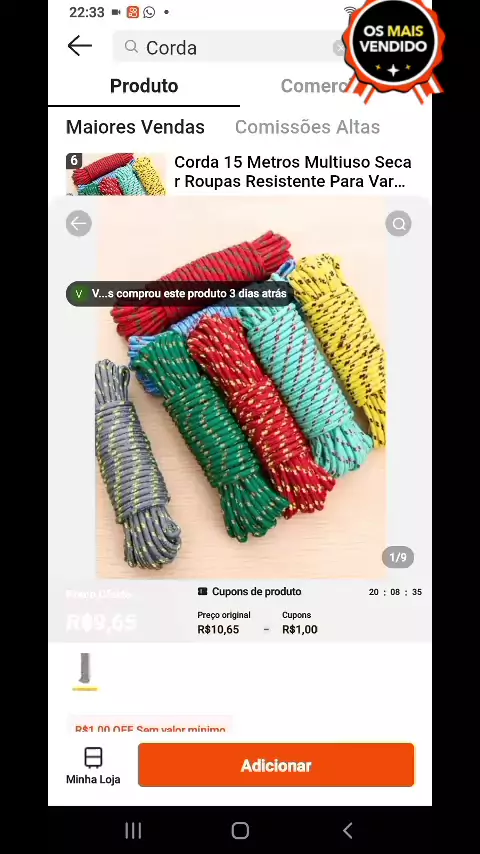Select the Comissões Altas filter

307,127
